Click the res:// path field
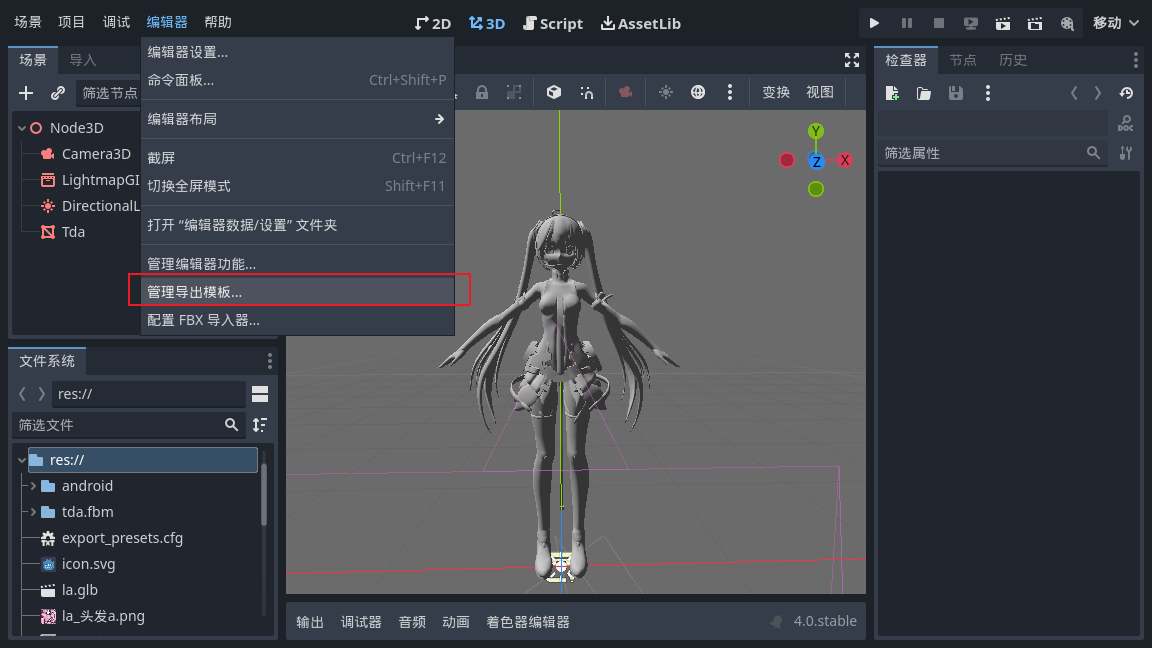This screenshot has width=1152, height=648. 148,394
